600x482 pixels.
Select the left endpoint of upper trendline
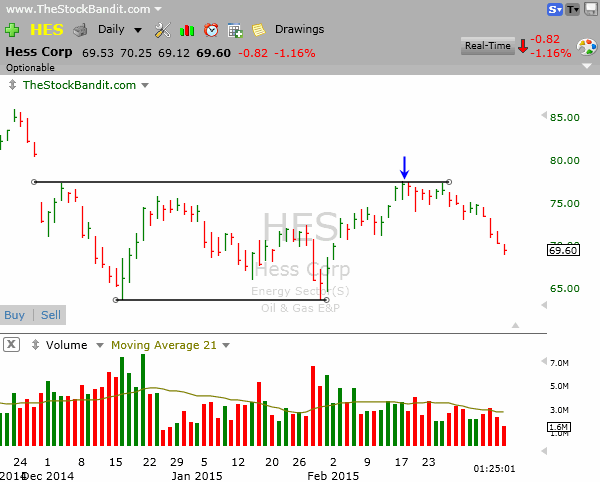tap(34, 182)
